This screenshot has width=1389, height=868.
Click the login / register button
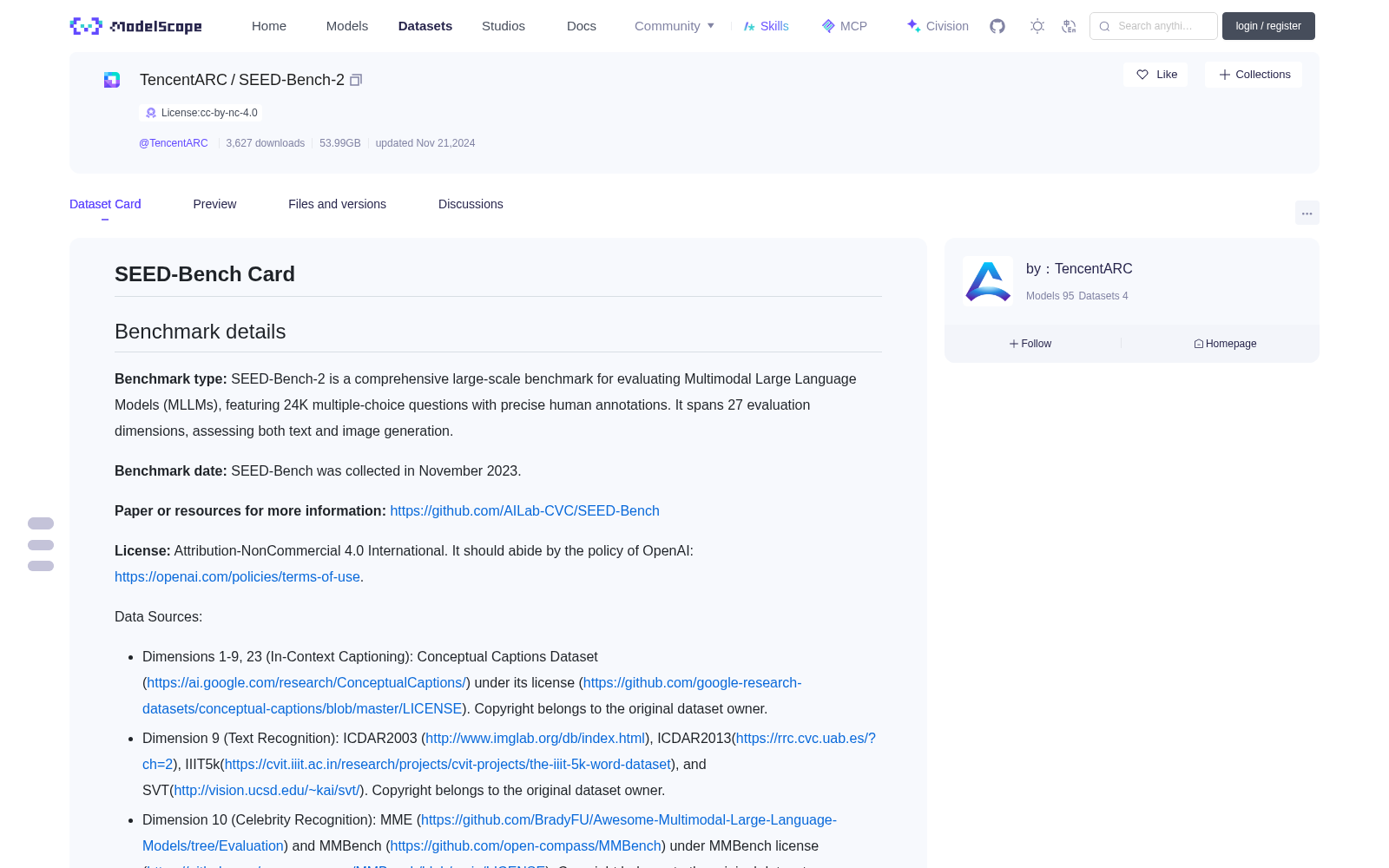[1268, 26]
